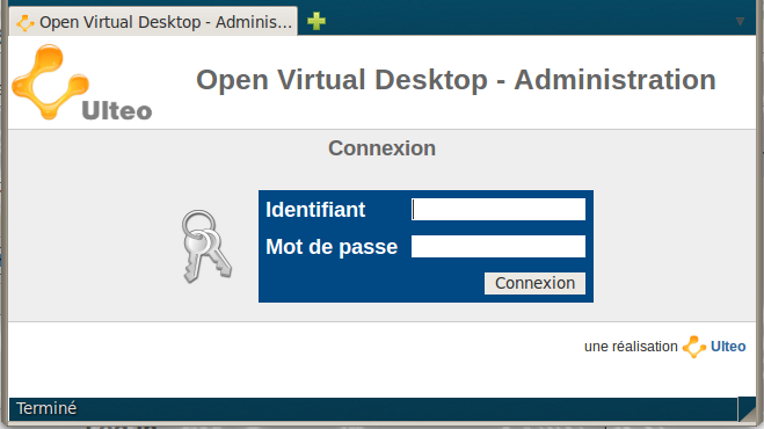Click the Mot de passe password field

pyautogui.click(x=498, y=246)
